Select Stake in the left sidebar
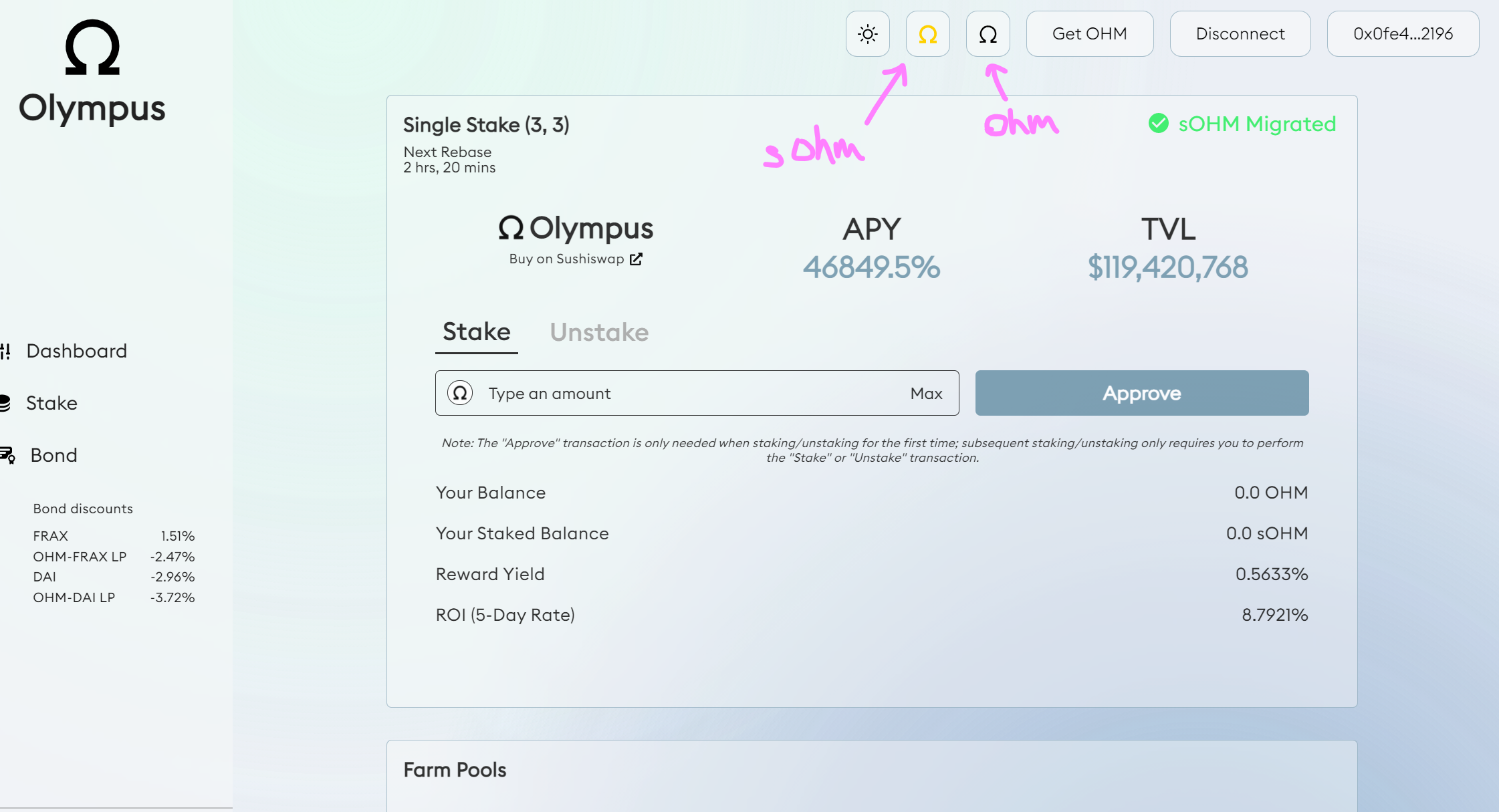Image resolution: width=1499 pixels, height=812 pixels. click(x=51, y=402)
